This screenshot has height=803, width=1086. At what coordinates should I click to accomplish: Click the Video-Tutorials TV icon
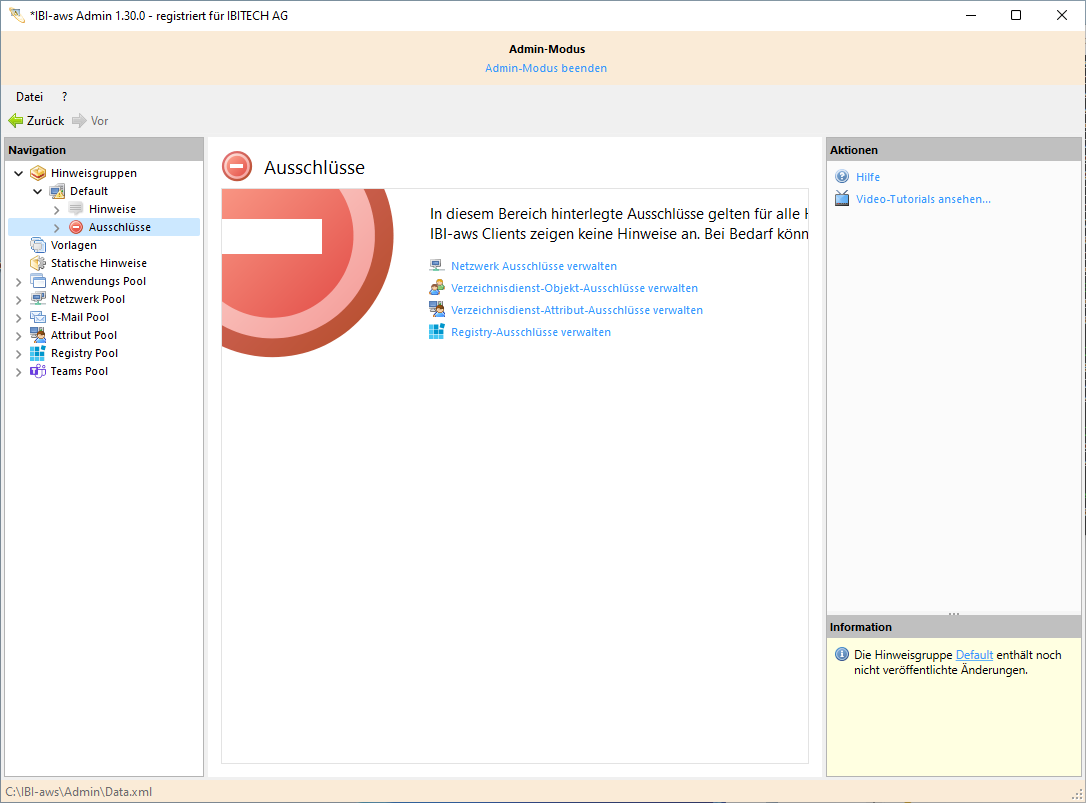coord(842,199)
